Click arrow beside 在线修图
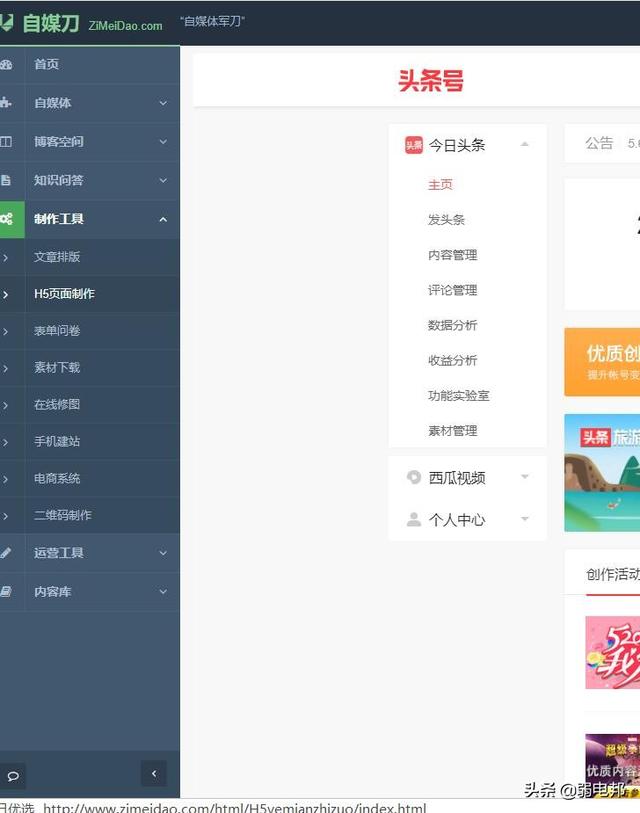Viewport: 640px width, 813px height. (5, 405)
